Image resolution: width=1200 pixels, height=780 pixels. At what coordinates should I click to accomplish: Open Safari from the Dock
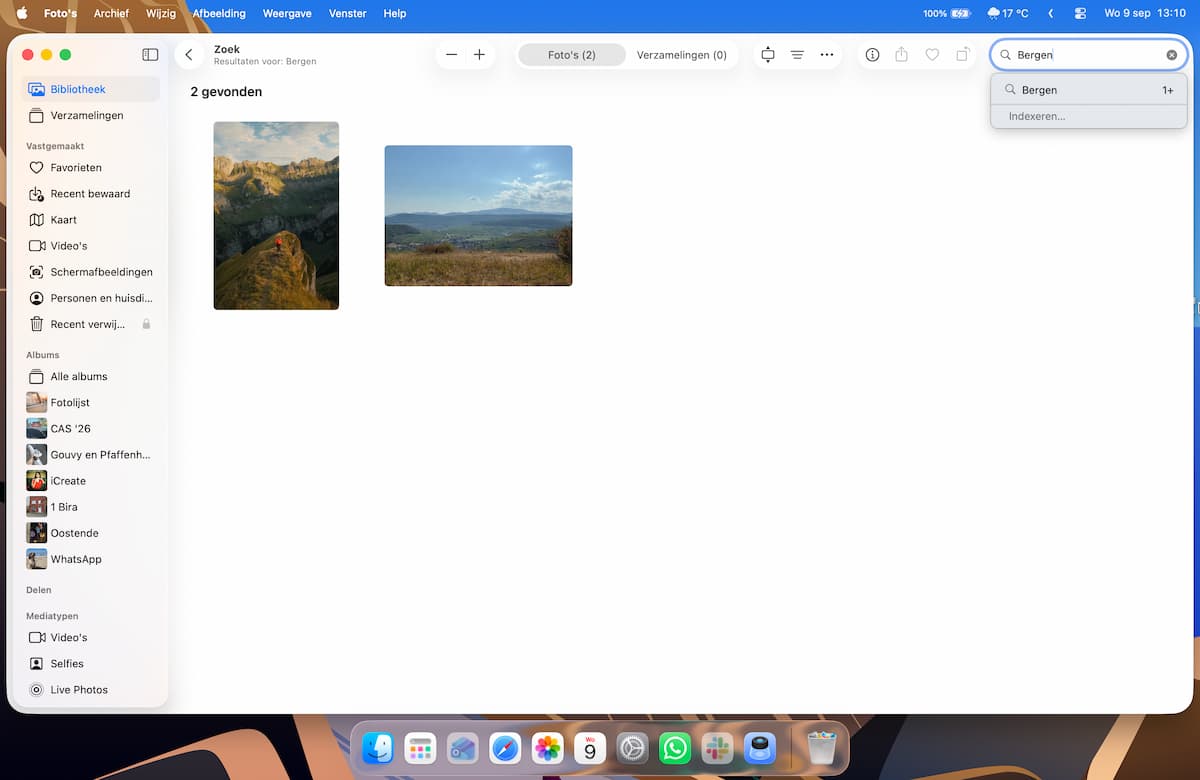coord(505,748)
